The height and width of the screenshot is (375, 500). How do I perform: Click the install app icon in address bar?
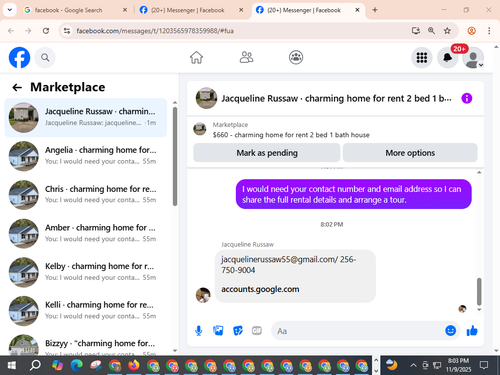[x=415, y=31]
